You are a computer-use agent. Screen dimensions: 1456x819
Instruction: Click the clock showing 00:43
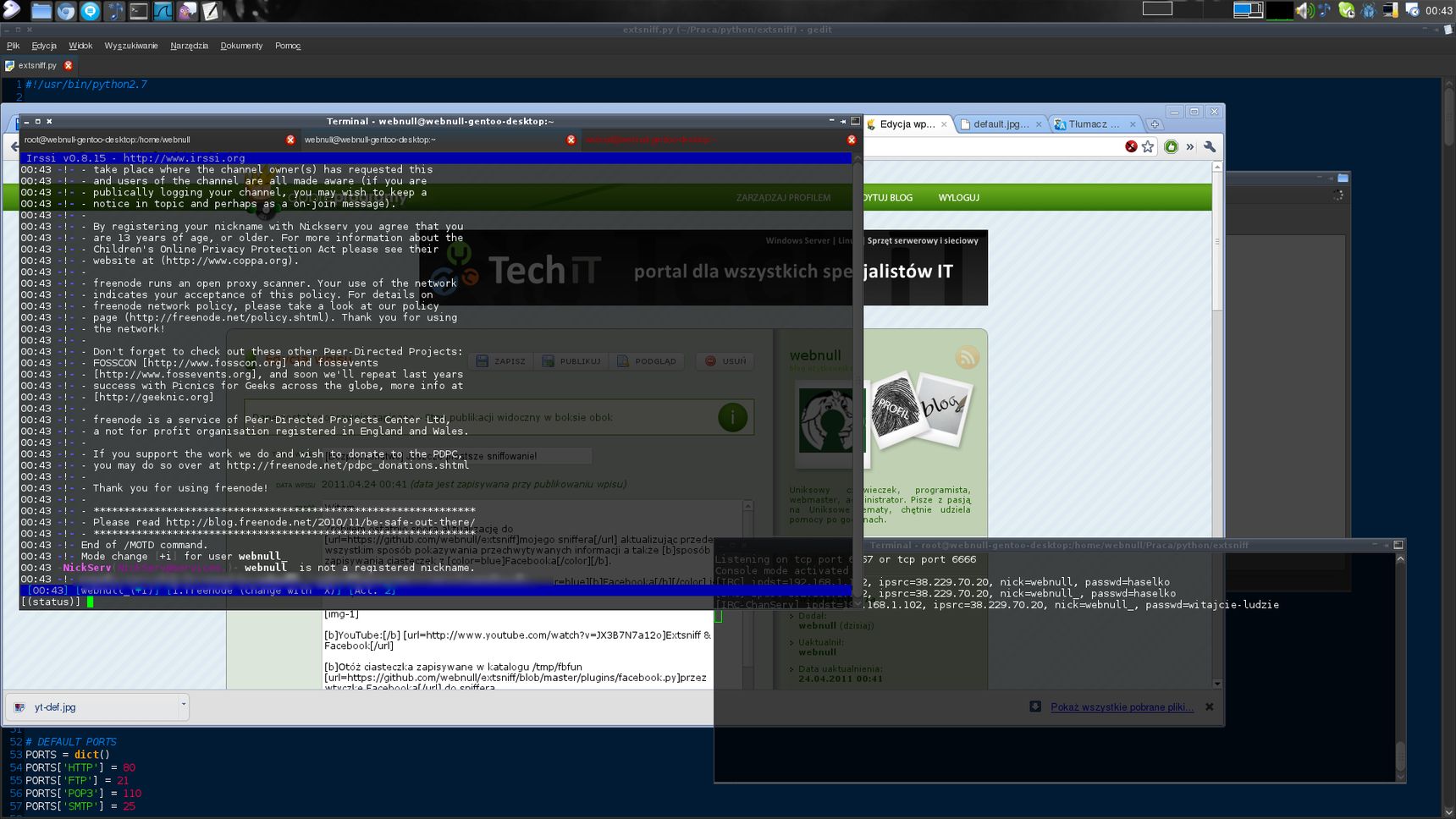[x=1438, y=11]
